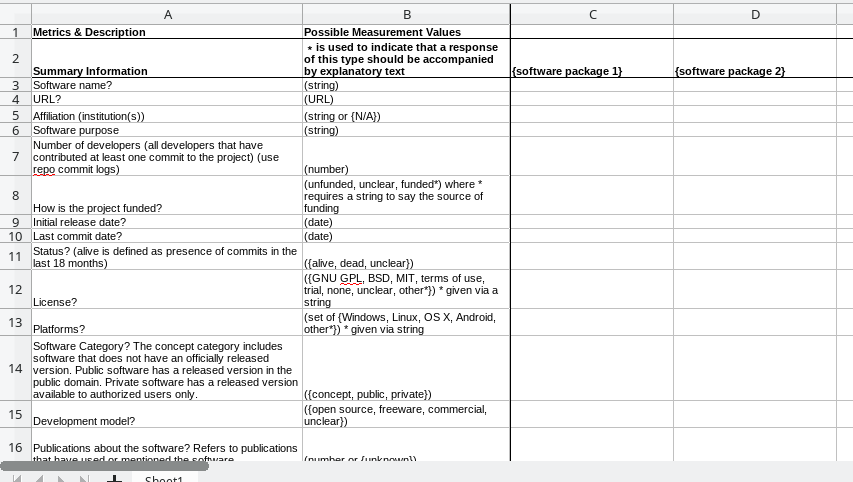The image size is (853, 482).
Task: Select the 'Platforms?' cell
Action: 167,323
